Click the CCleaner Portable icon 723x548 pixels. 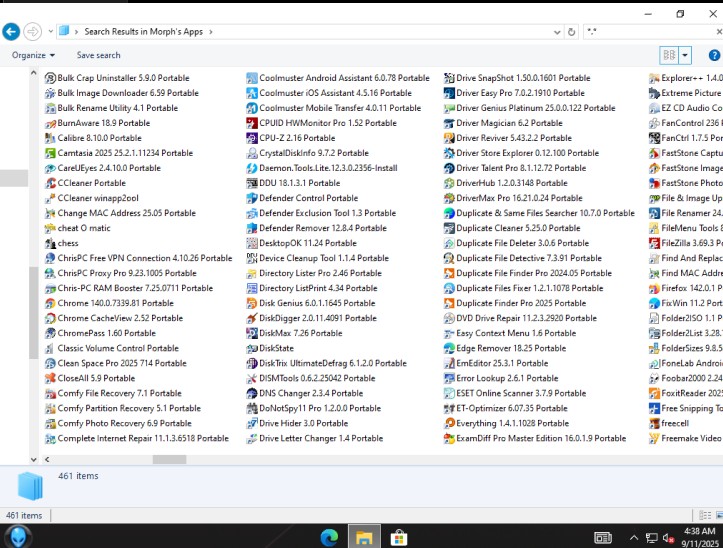(50, 183)
